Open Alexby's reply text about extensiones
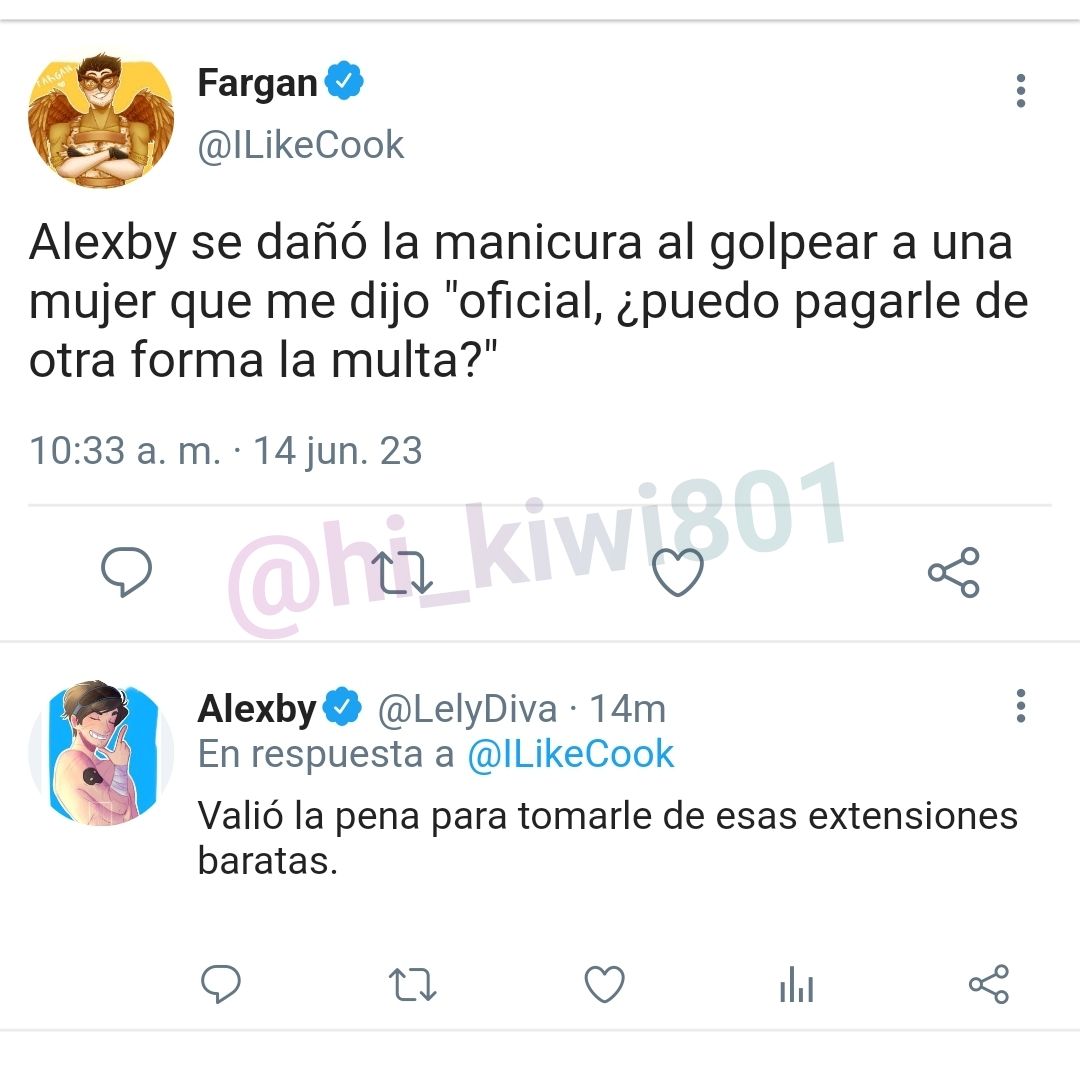The width and height of the screenshot is (1080, 1073). point(608,837)
